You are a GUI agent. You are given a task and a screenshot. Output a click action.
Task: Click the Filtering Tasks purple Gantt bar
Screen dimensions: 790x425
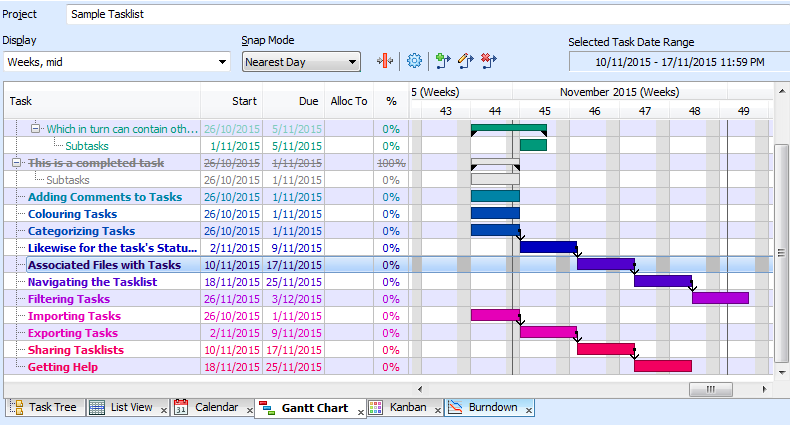[720, 298]
